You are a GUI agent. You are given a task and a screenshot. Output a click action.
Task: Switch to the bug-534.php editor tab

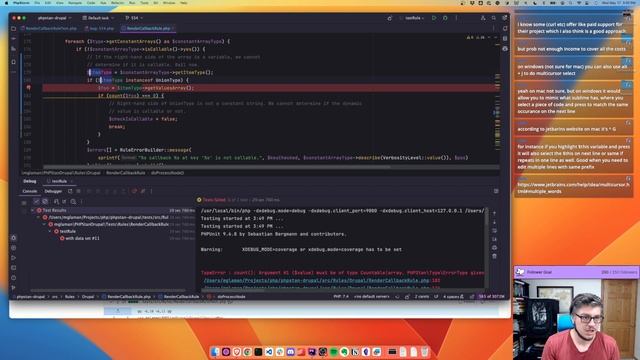(x=100, y=29)
